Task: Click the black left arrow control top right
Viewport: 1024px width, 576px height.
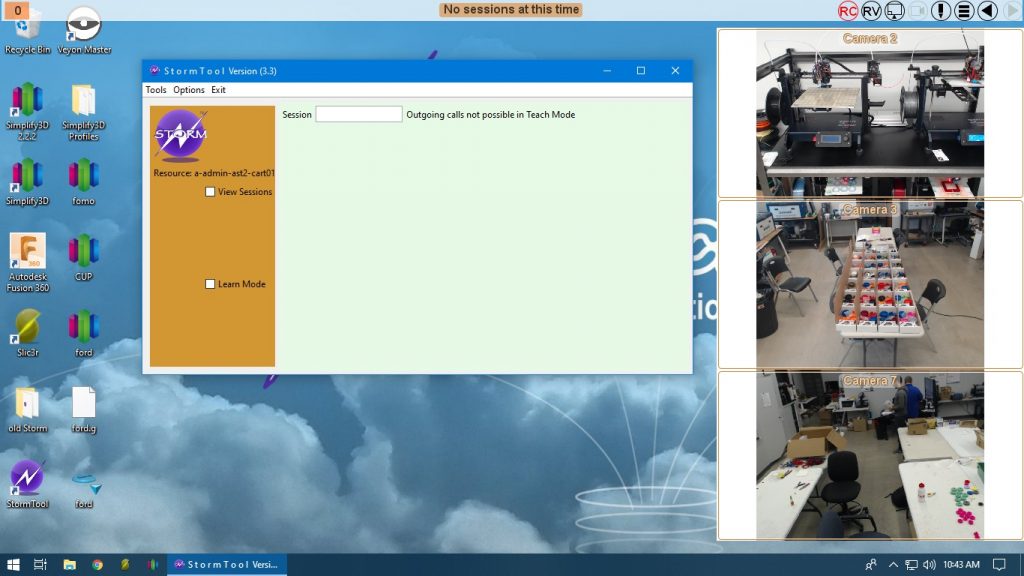Action: point(985,10)
